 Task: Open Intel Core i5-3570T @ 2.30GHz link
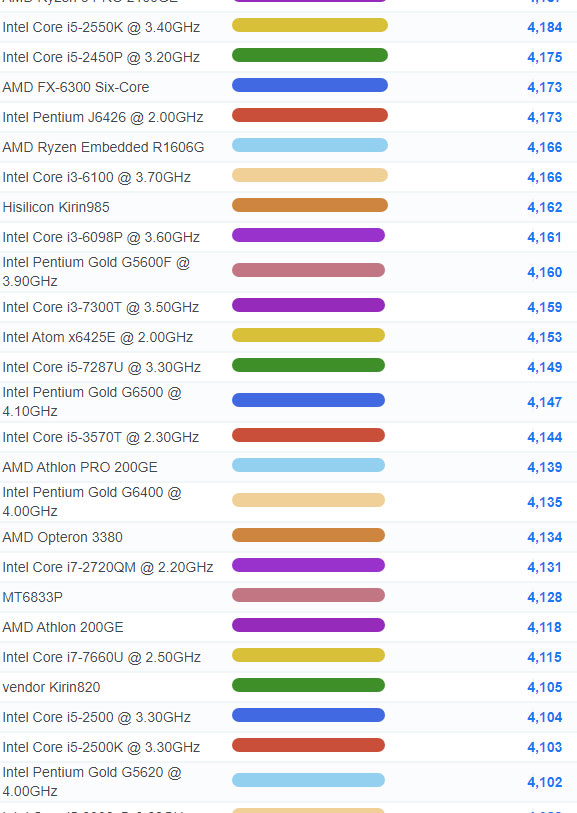(x=101, y=438)
